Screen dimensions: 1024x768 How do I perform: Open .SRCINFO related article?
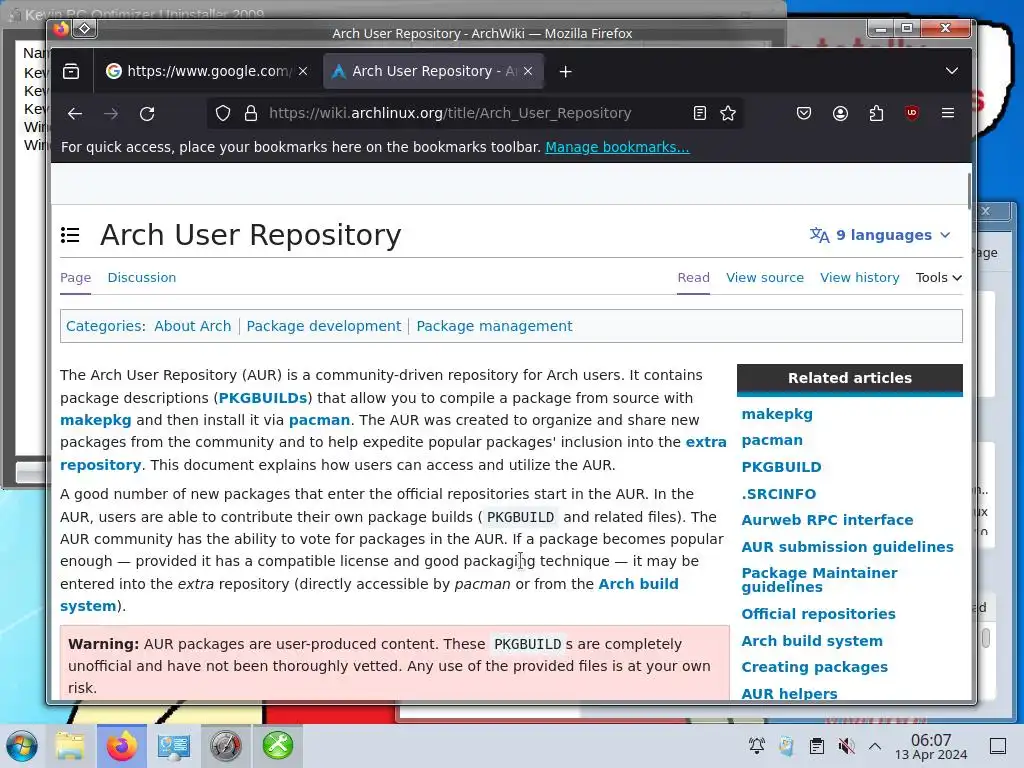[778, 494]
